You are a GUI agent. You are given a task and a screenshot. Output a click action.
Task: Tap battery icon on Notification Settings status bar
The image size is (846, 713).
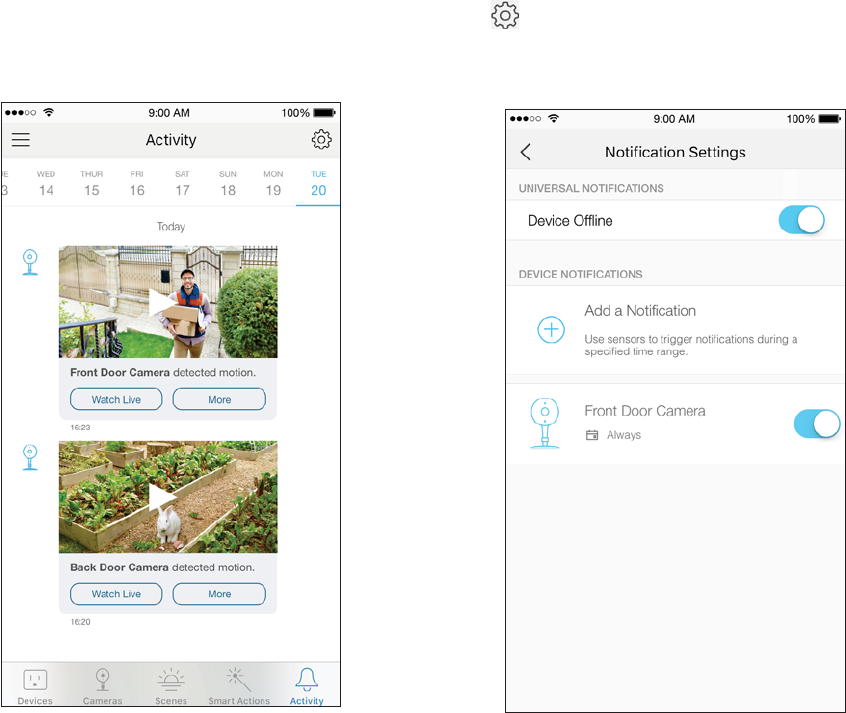click(x=830, y=119)
